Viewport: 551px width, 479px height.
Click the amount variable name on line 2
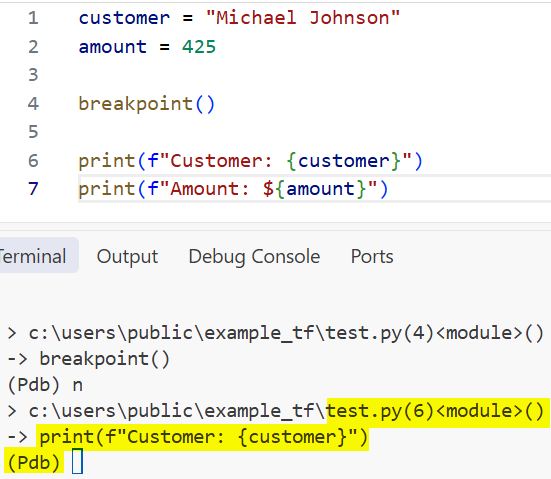pyautogui.click(x=113, y=47)
